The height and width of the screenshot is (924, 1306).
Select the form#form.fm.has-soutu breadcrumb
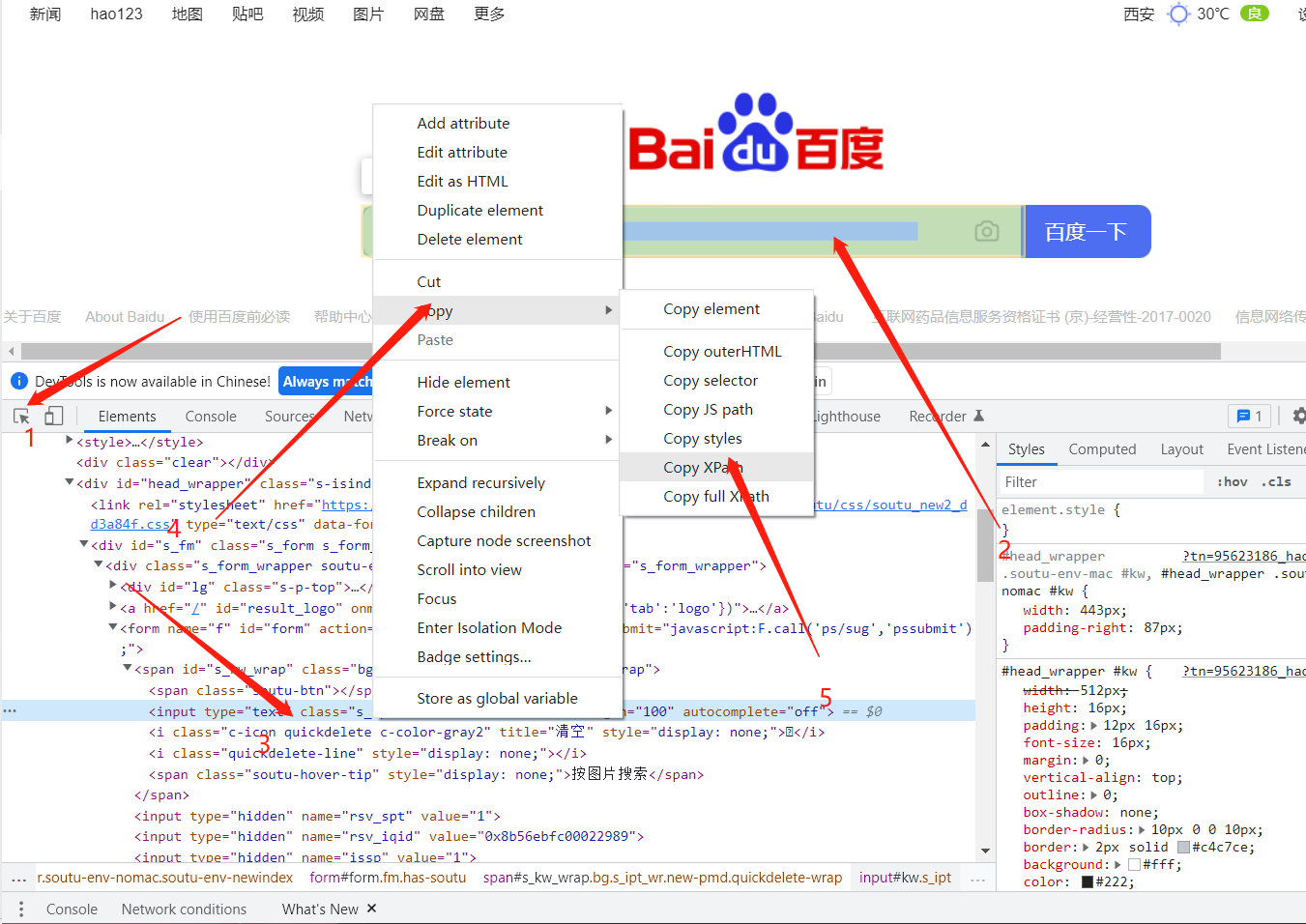tap(388, 878)
